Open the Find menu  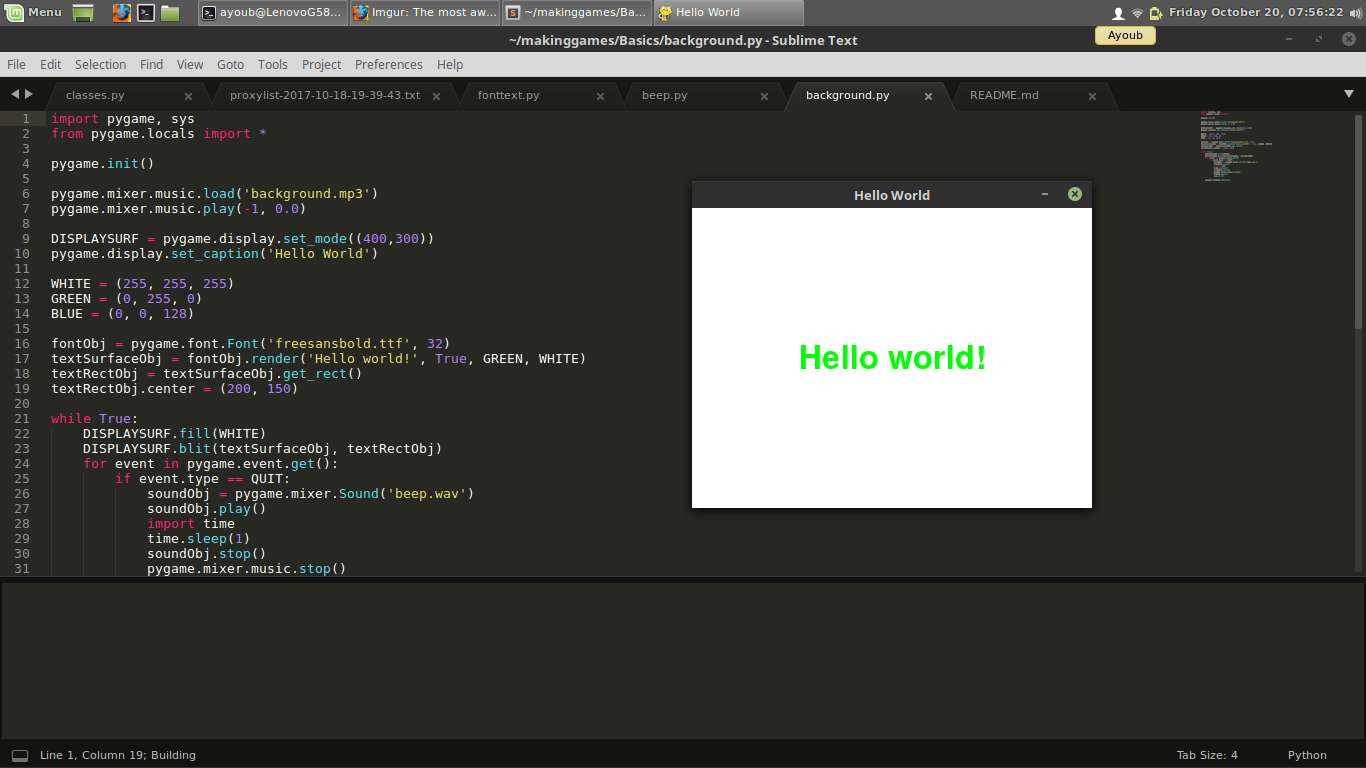click(152, 64)
